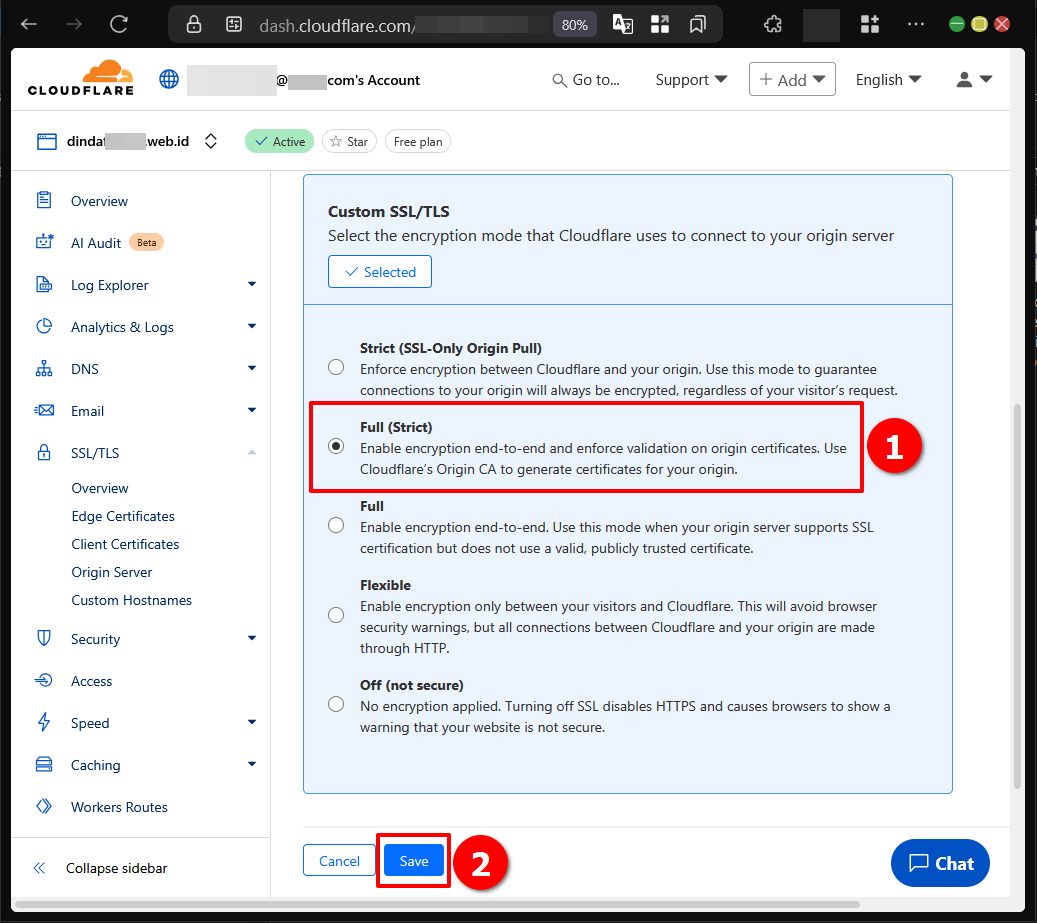The width and height of the screenshot is (1037, 923).
Task: Expand the Security section arrow
Action: [x=252, y=638]
